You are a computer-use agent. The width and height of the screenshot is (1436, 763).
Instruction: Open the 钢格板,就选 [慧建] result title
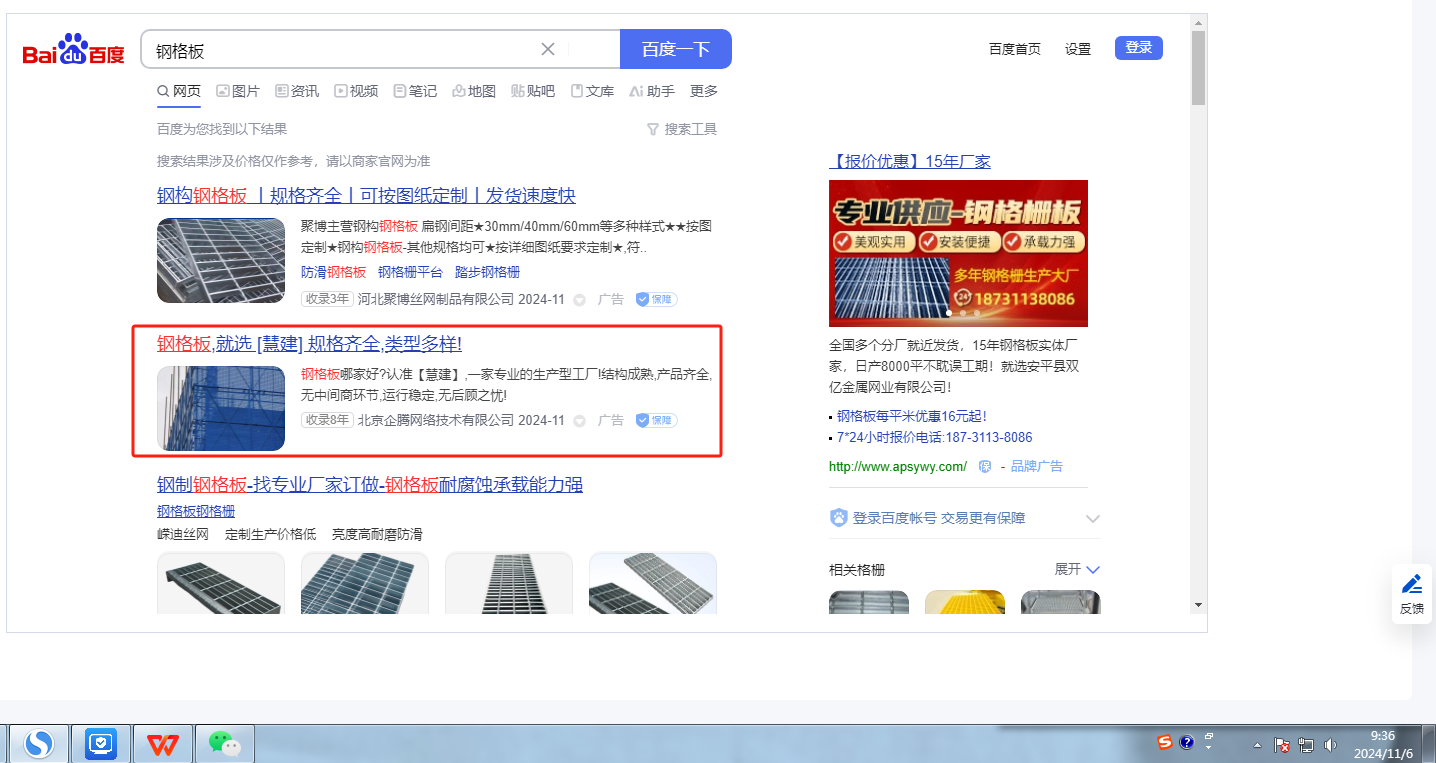[309, 344]
